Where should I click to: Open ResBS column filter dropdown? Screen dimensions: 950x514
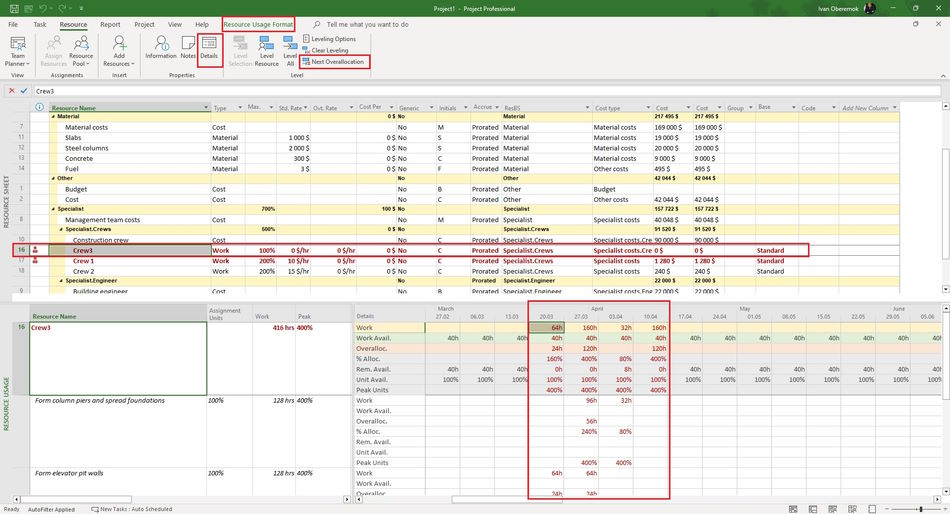point(587,108)
